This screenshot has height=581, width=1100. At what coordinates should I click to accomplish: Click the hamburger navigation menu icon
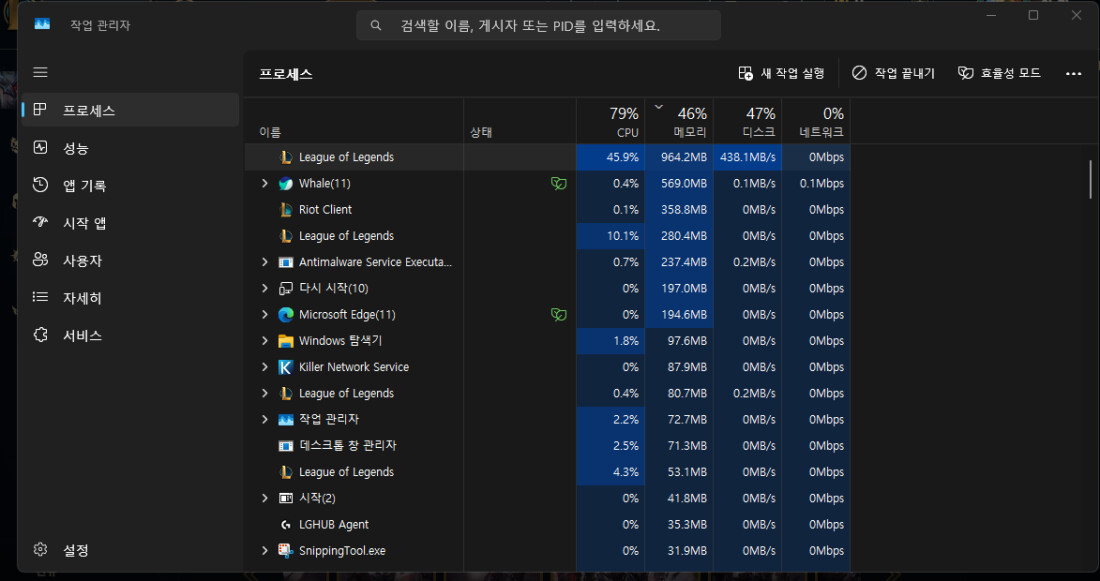[x=40, y=72]
